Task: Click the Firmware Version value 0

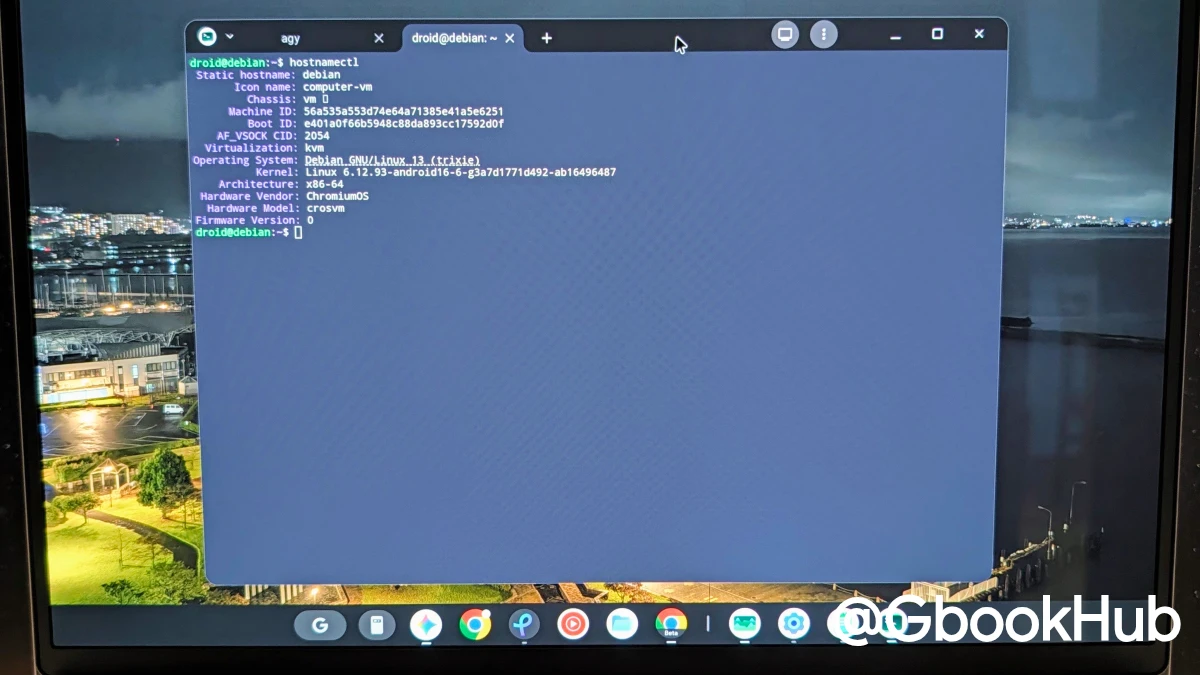Action: pos(310,220)
